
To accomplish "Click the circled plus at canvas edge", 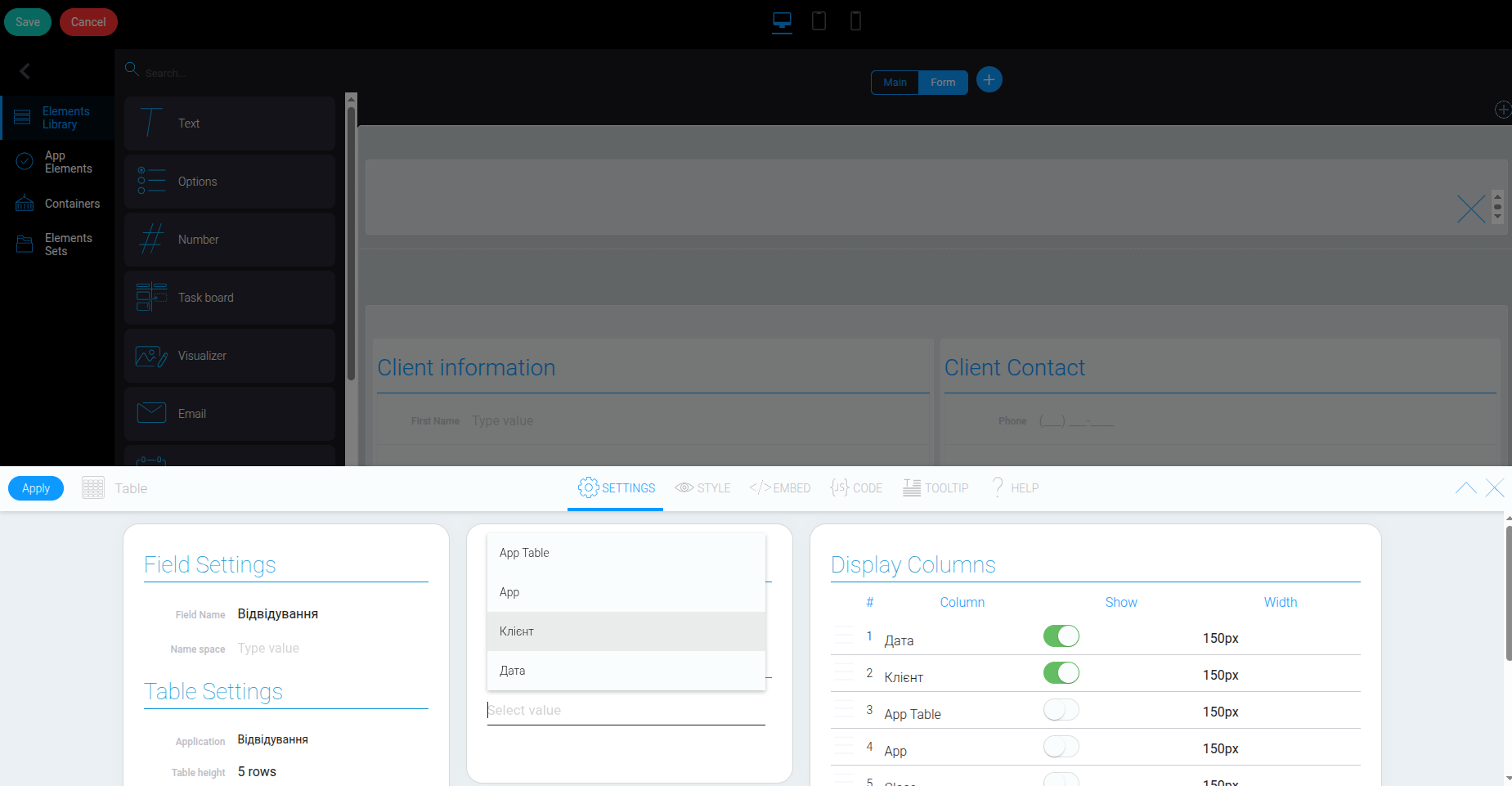I will pyautogui.click(x=1503, y=110).
